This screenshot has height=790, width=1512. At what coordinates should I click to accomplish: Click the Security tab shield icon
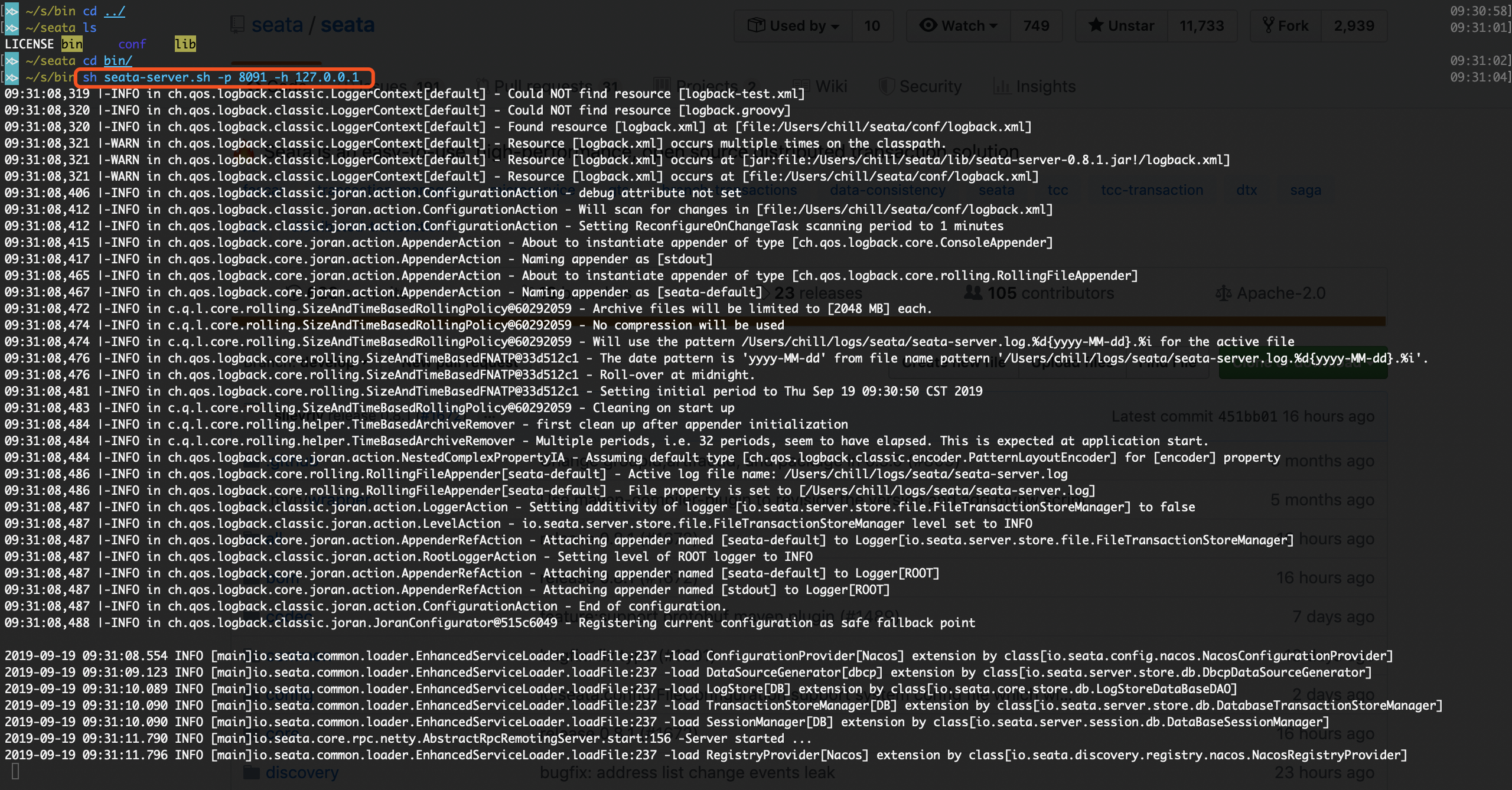tap(886, 86)
